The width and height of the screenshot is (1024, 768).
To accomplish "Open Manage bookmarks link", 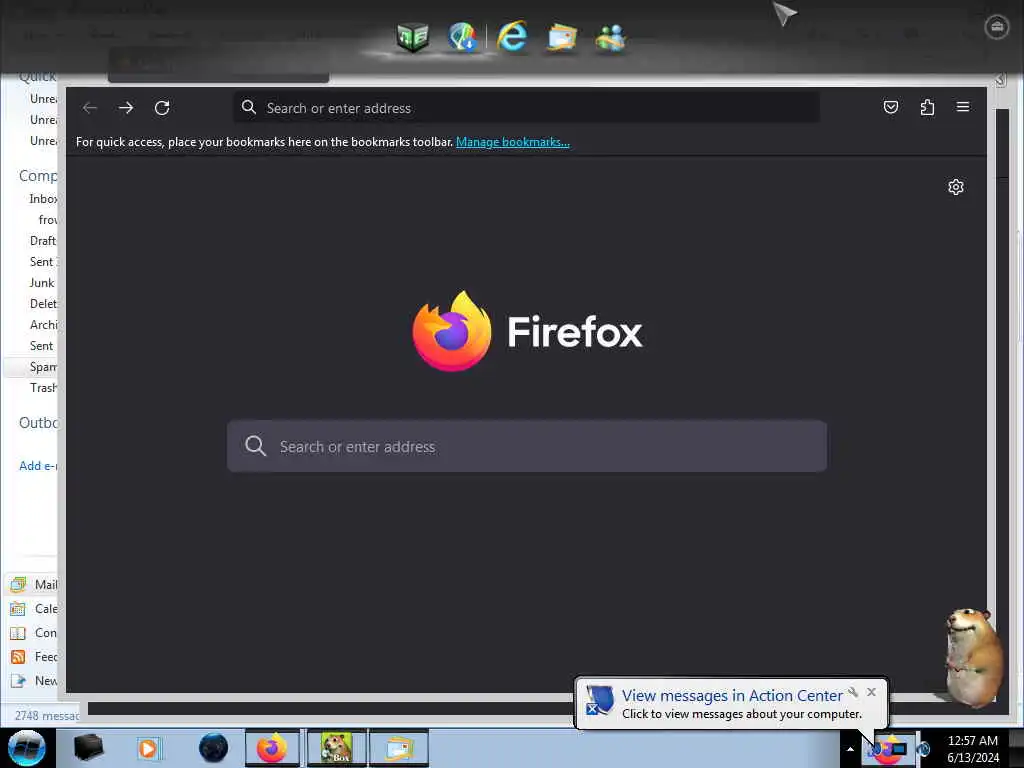I will coord(513,142).
